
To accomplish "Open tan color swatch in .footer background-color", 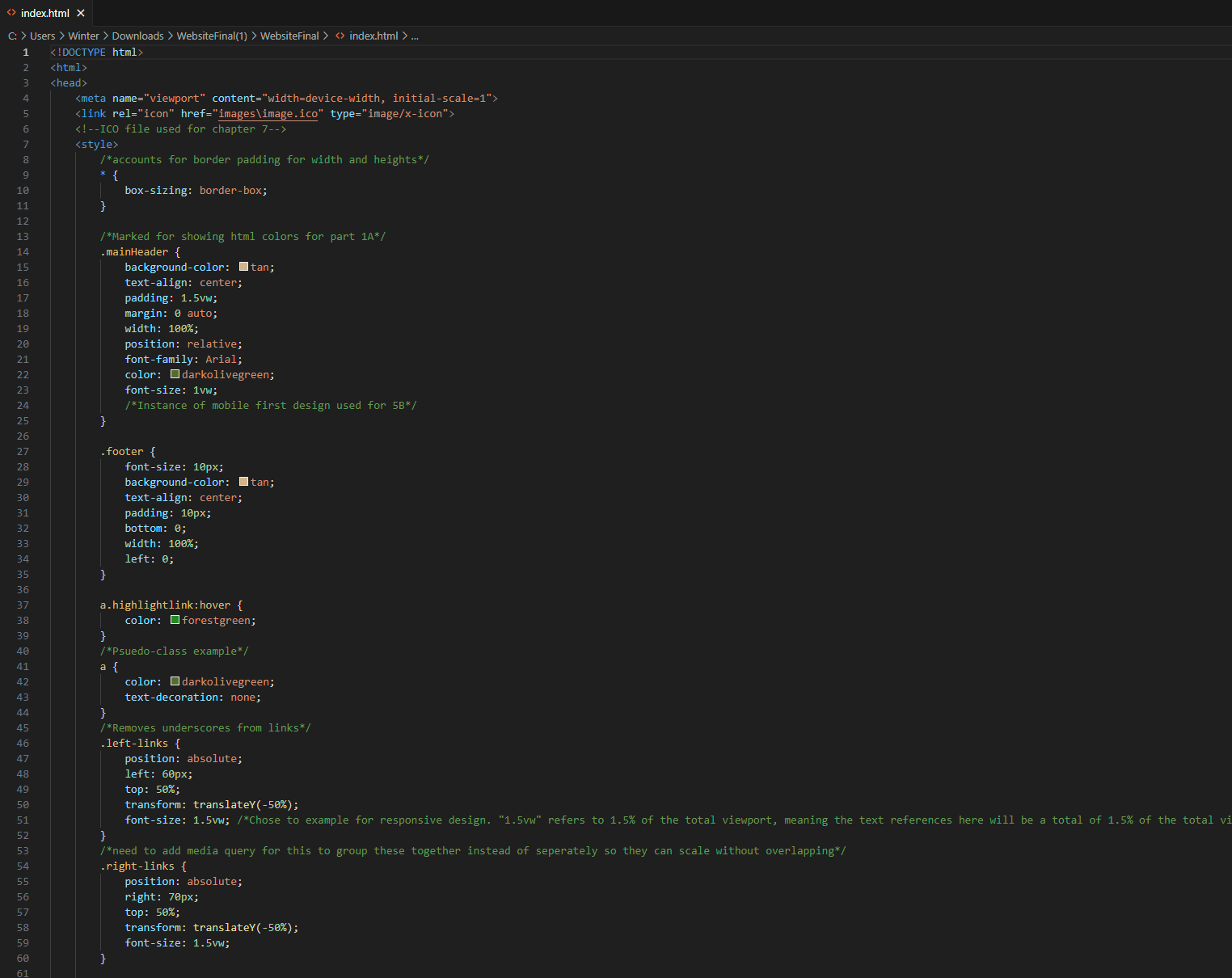I will tap(243, 482).
